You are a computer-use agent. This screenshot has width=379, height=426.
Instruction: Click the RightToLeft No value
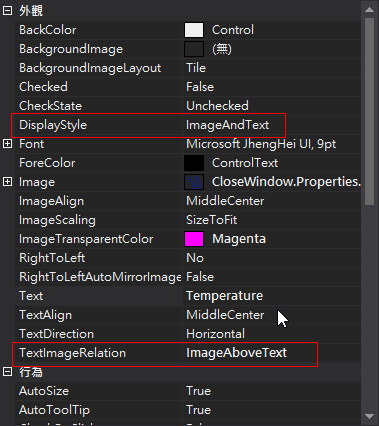pyautogui.click(x=195, y=258)
